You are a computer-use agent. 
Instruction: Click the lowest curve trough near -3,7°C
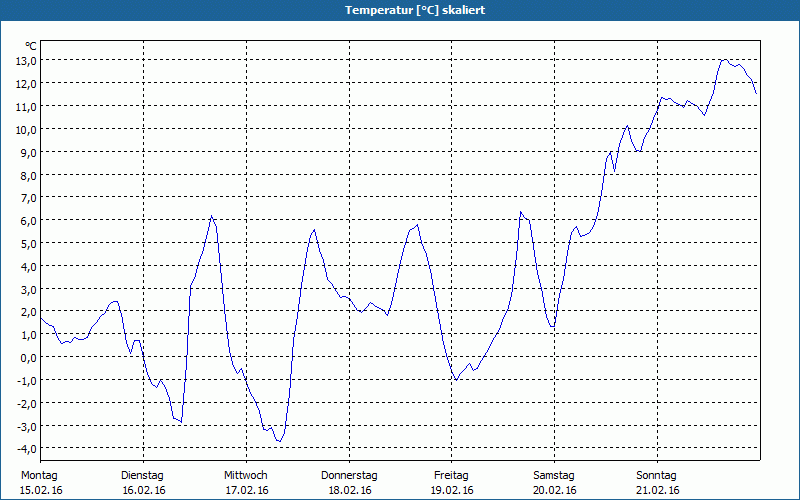pyautogui.click(x=280, y=441)
